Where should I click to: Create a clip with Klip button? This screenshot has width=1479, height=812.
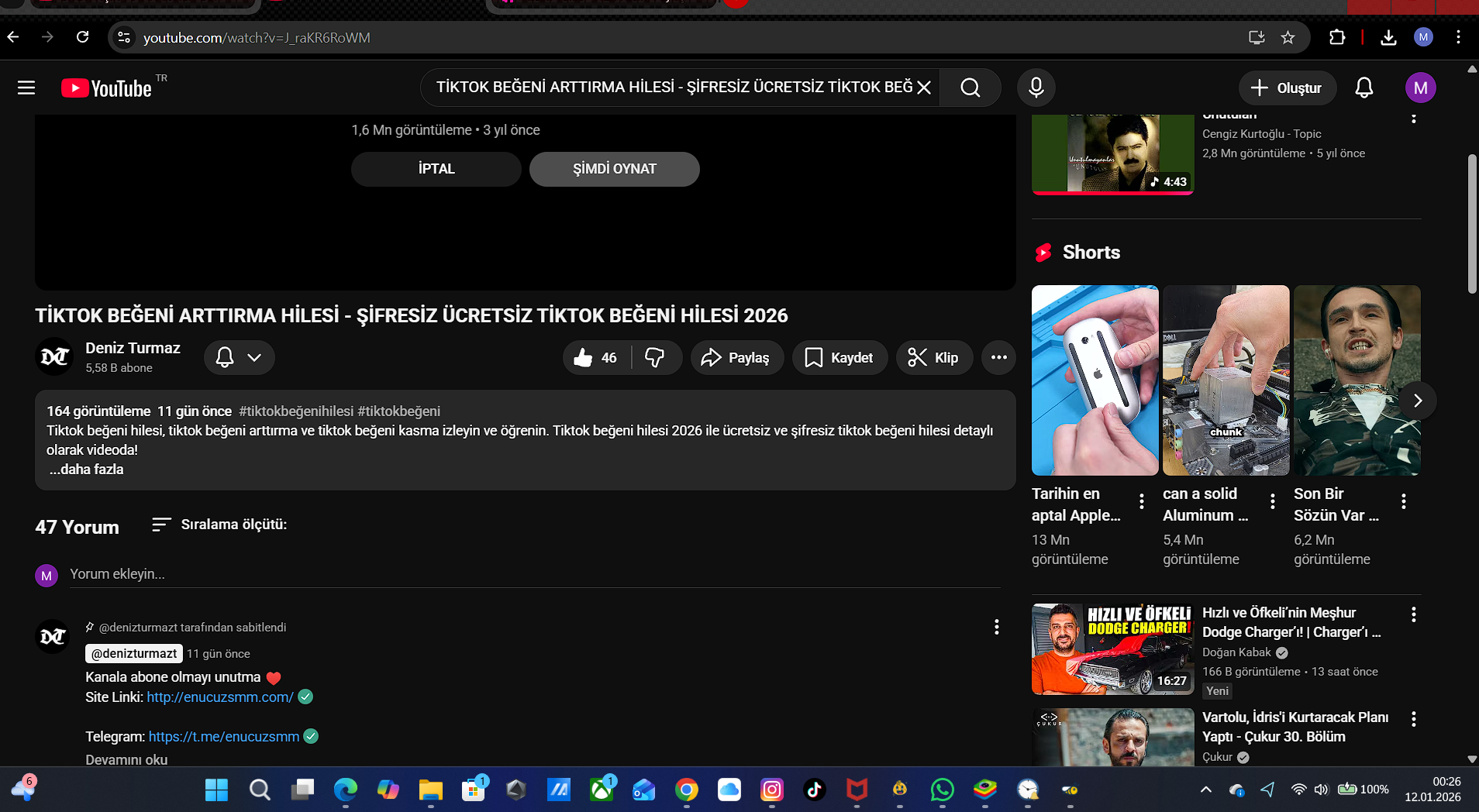click(934, 357)
